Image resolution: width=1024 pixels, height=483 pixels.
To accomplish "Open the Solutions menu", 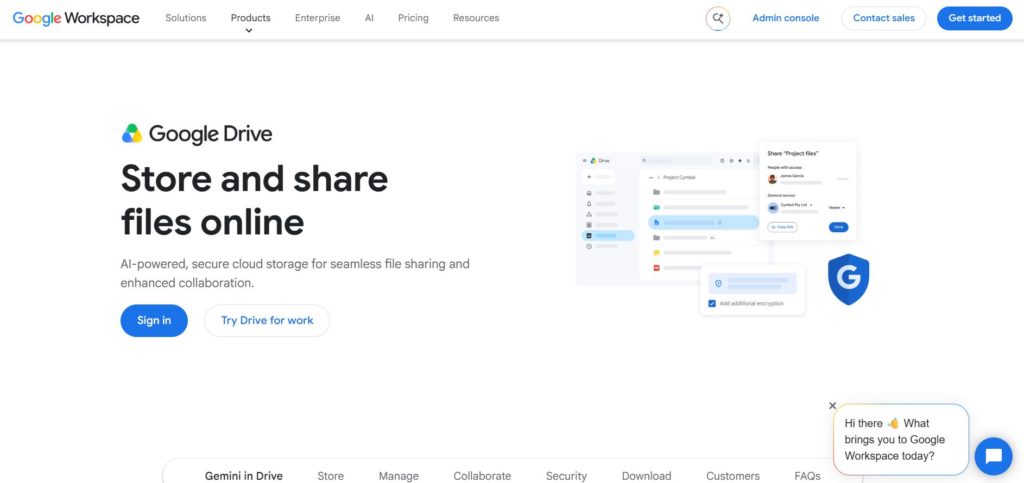I will tap(185, 18).
